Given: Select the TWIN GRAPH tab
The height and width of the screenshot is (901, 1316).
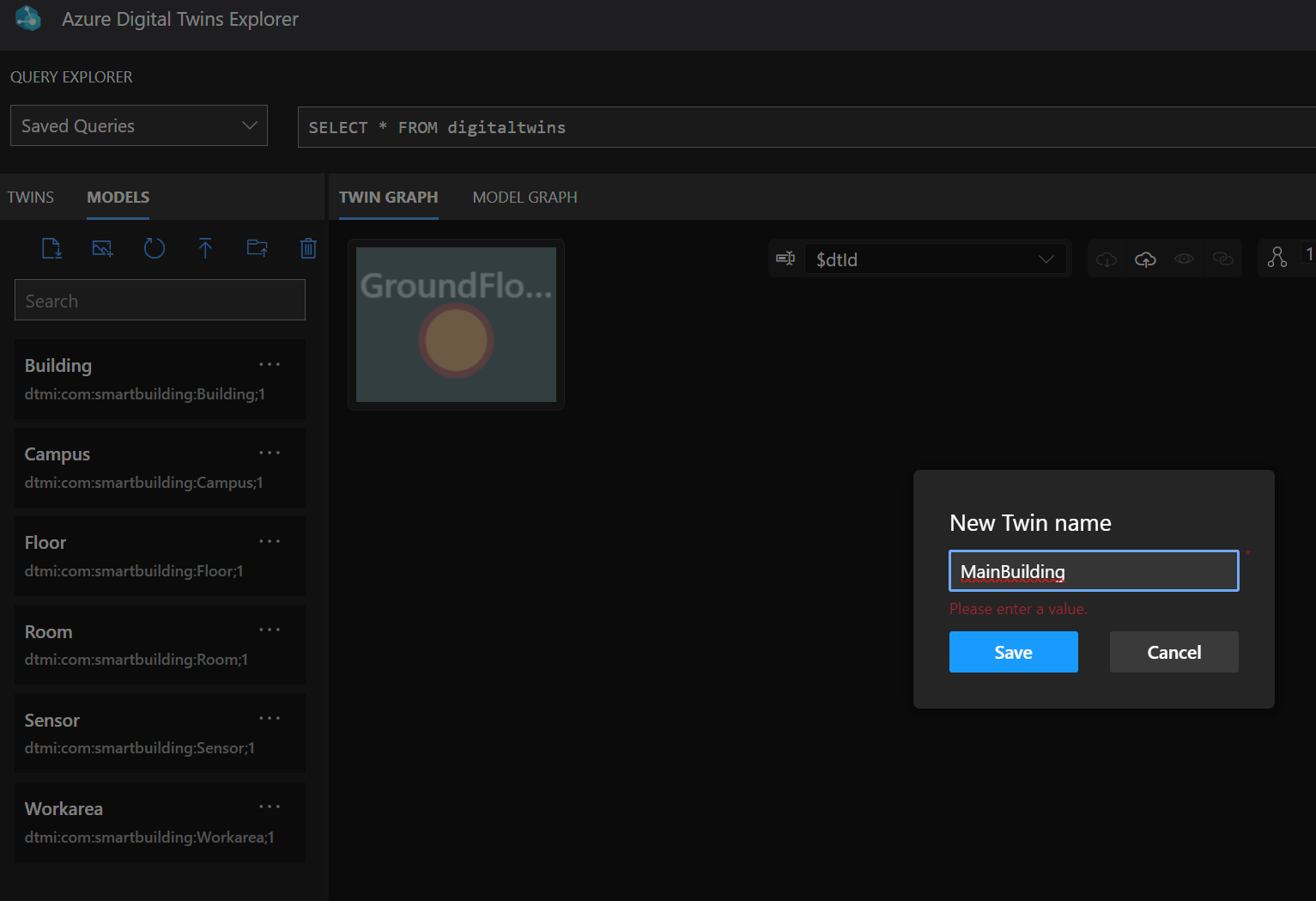Looking at the screenshot, I should tap(388, 197).
